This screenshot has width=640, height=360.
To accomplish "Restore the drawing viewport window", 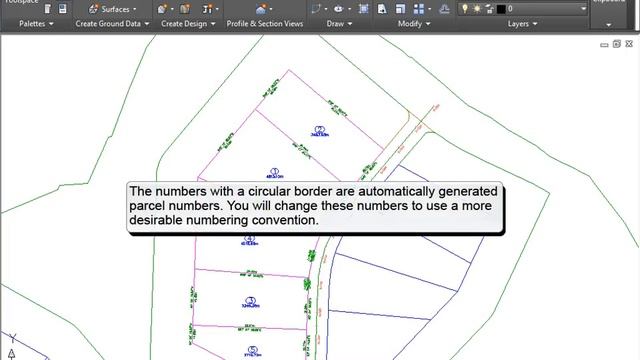I will point(617,44).
